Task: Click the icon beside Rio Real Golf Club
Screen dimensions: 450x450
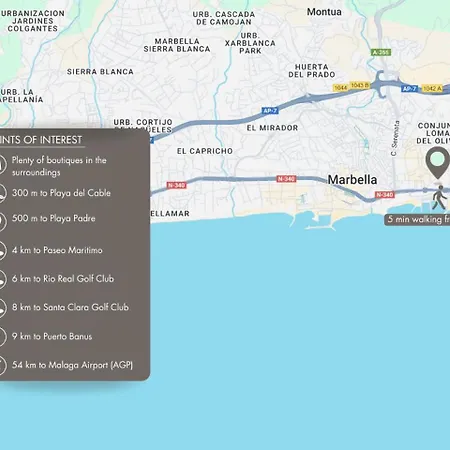Action: [x=3, y=279]
